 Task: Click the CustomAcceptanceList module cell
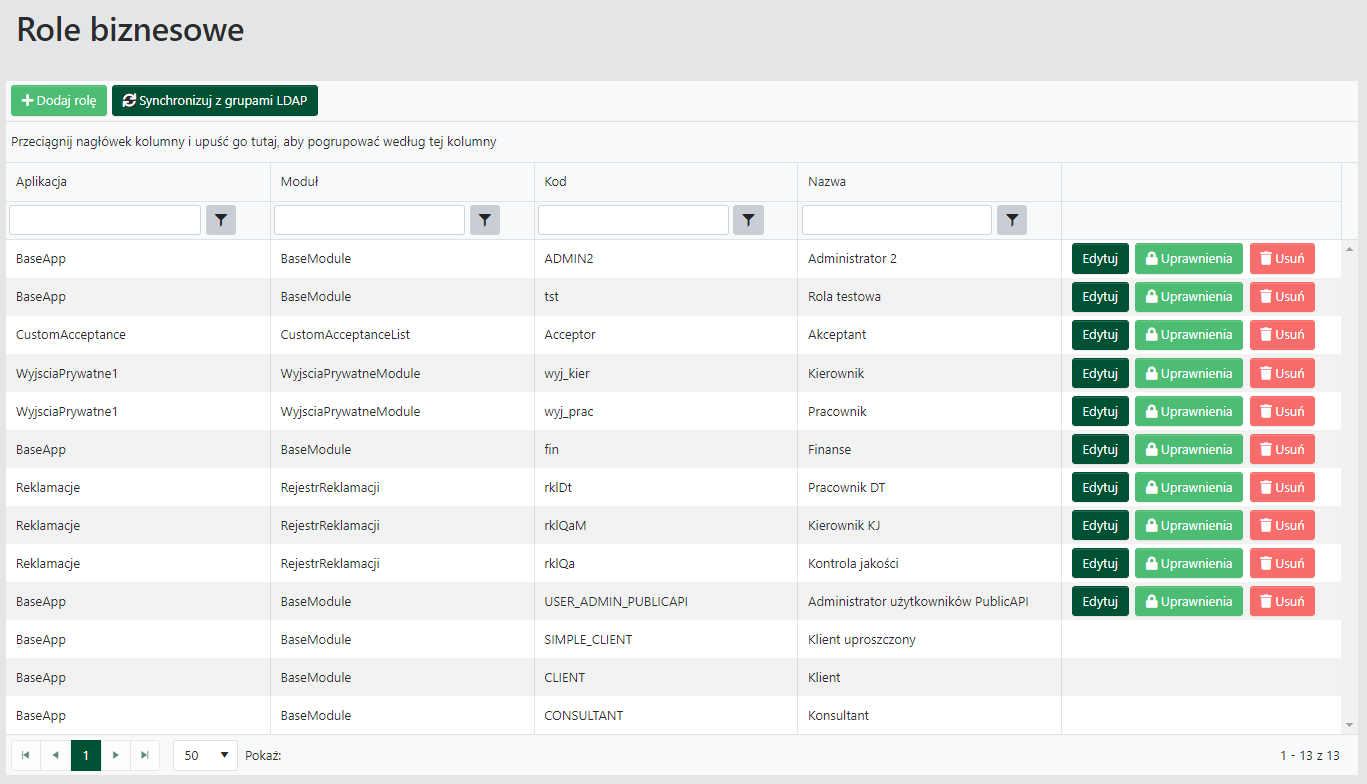pyautogui.click(x=402, y=335)
